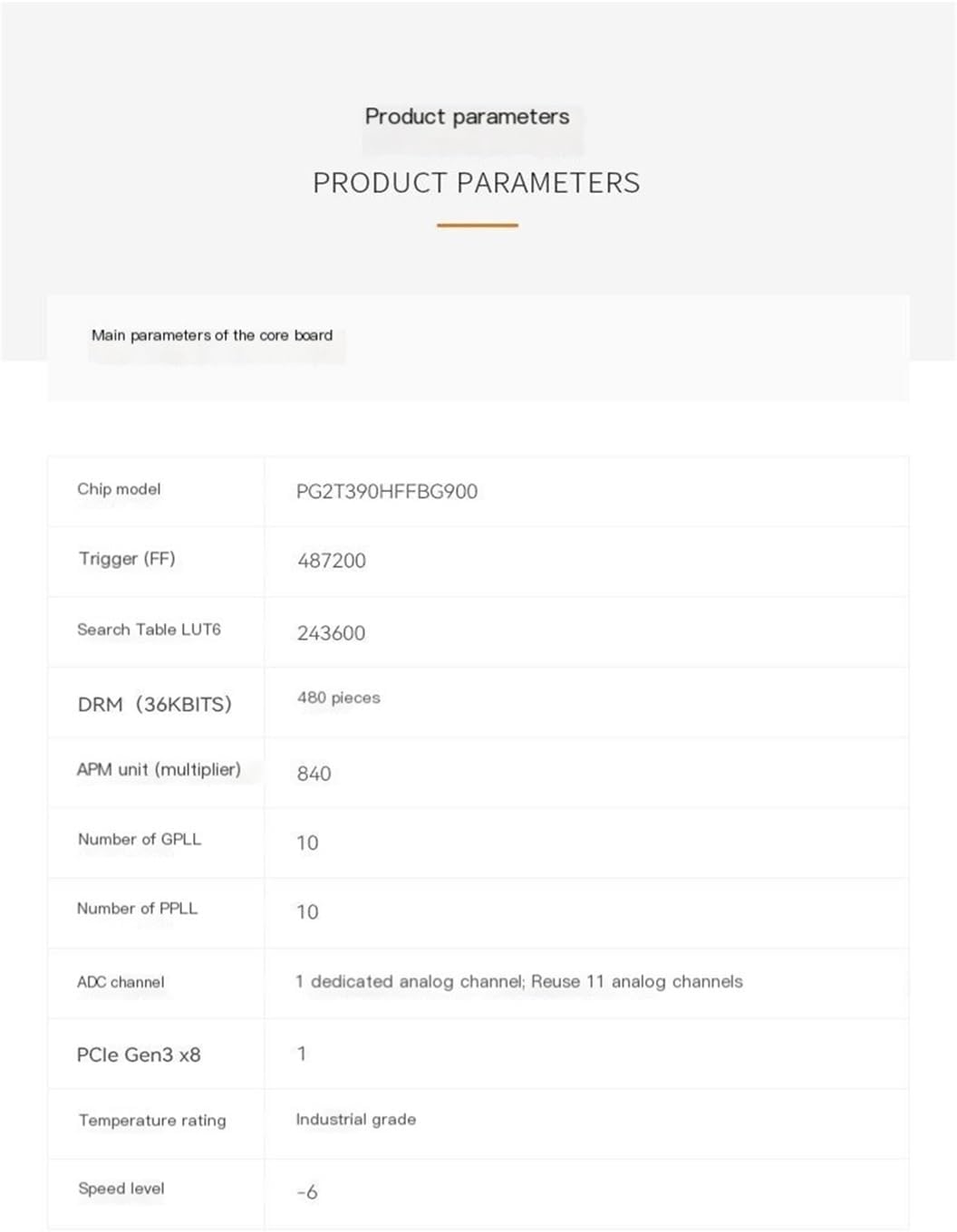Select the Industrial grade temperature value
The image size is (957, 1232).
[x=356, y=1120]
